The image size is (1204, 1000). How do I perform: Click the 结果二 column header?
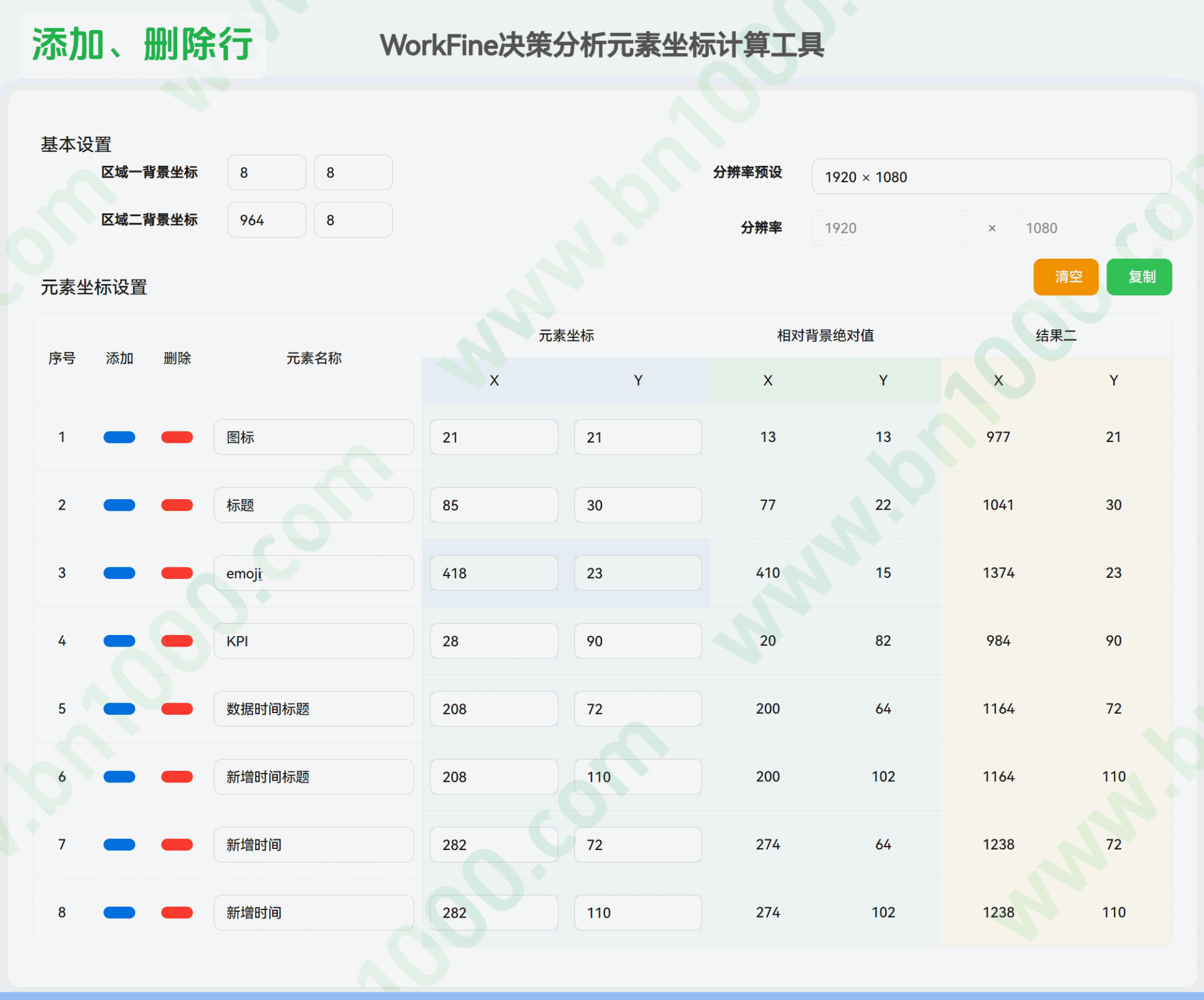tap(1056, 336)
